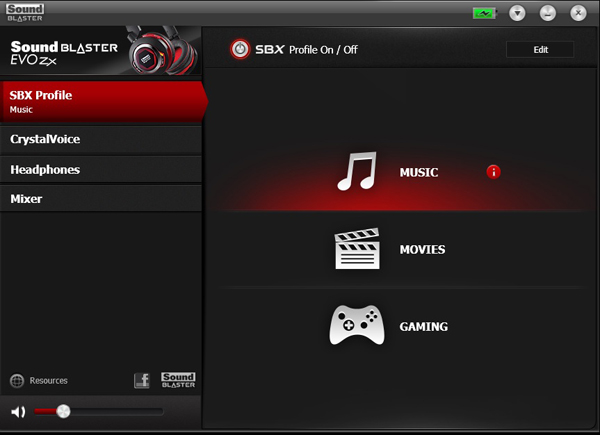
Task: Open the Resources globe icon
Action: 17,381
